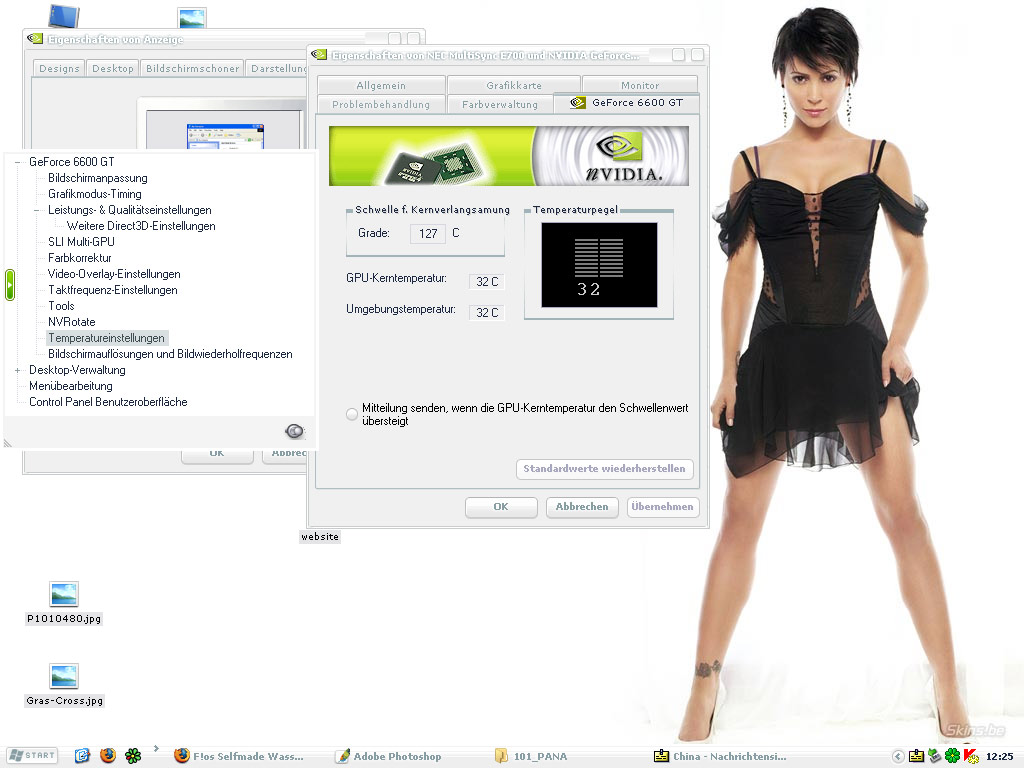Click the Übernehmen button
Screen dimensions: 1024x768
tap(662, 507)
